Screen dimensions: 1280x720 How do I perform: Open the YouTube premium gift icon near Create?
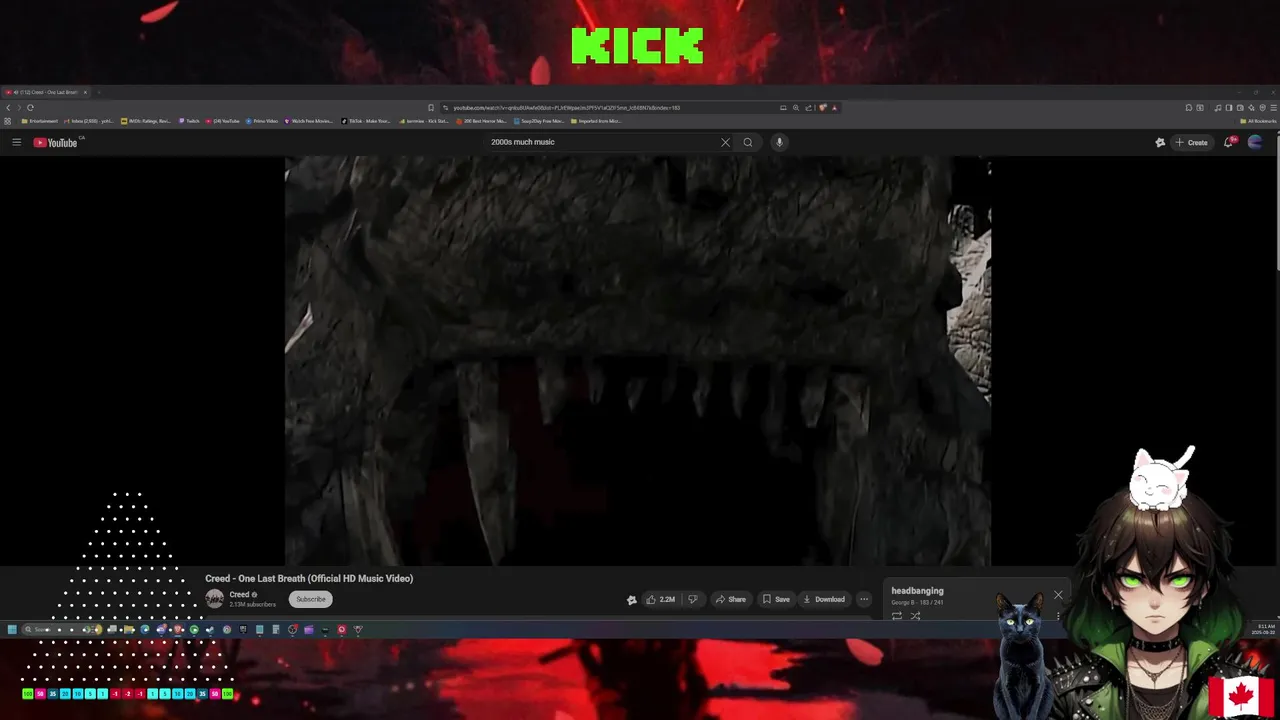[x=1160, y=142]
